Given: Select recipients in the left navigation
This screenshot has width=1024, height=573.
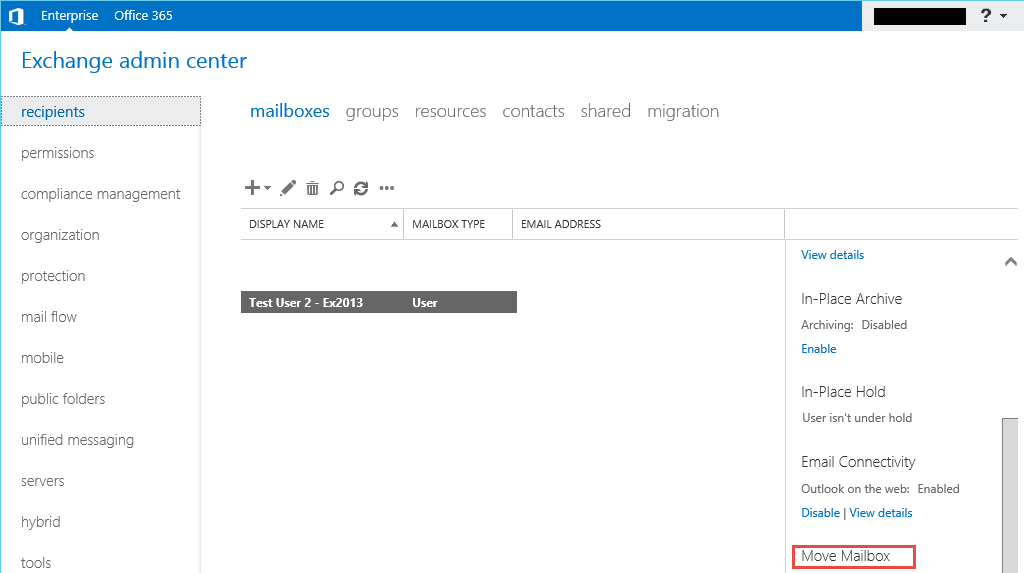Looking at the screenshot, I should [x=101, y=112].
